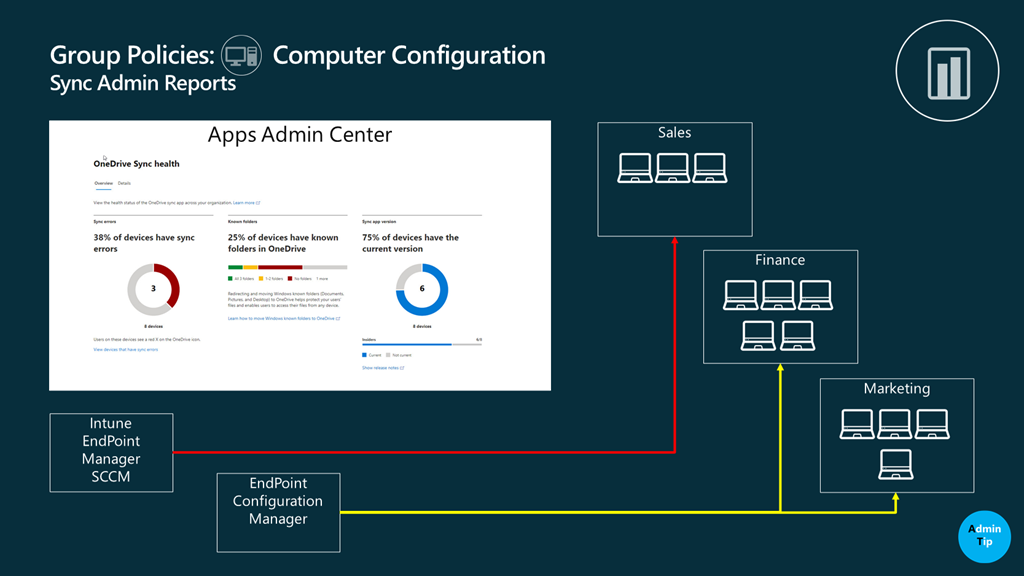Open the Overview tab
This screenshot has height=576, width=1024.
(103, 183)
